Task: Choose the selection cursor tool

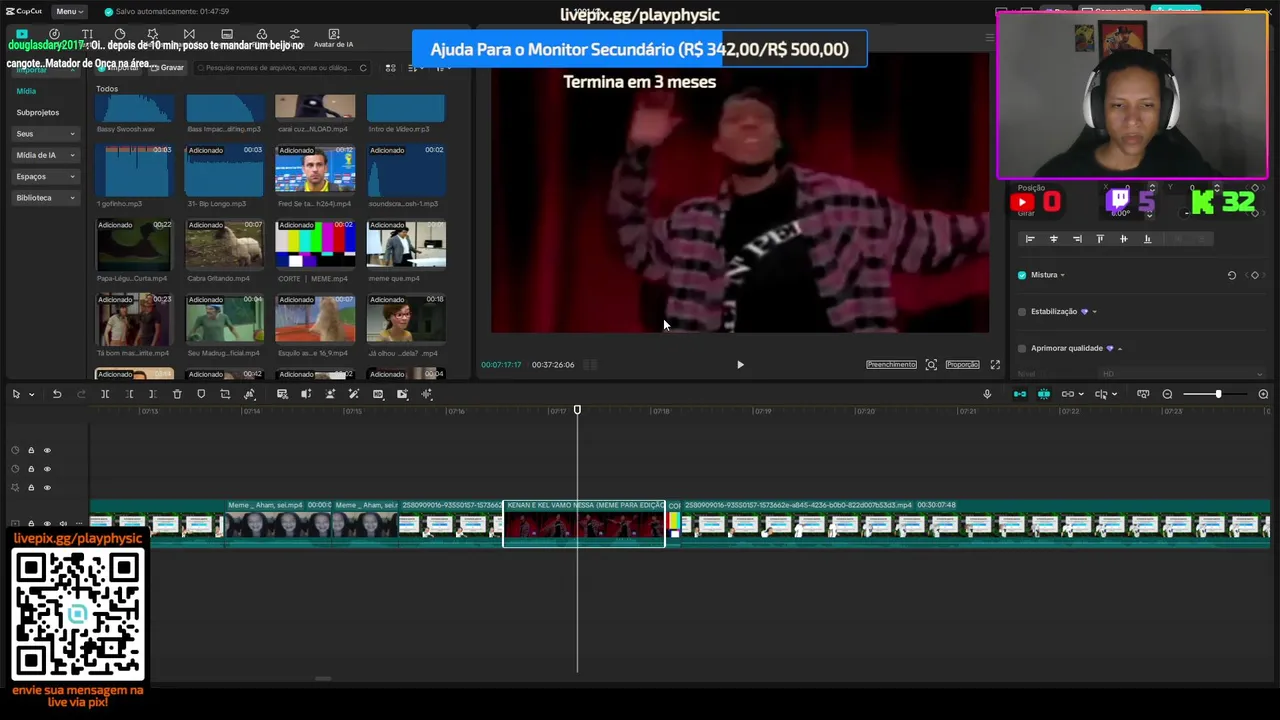Action: [16, 394]
